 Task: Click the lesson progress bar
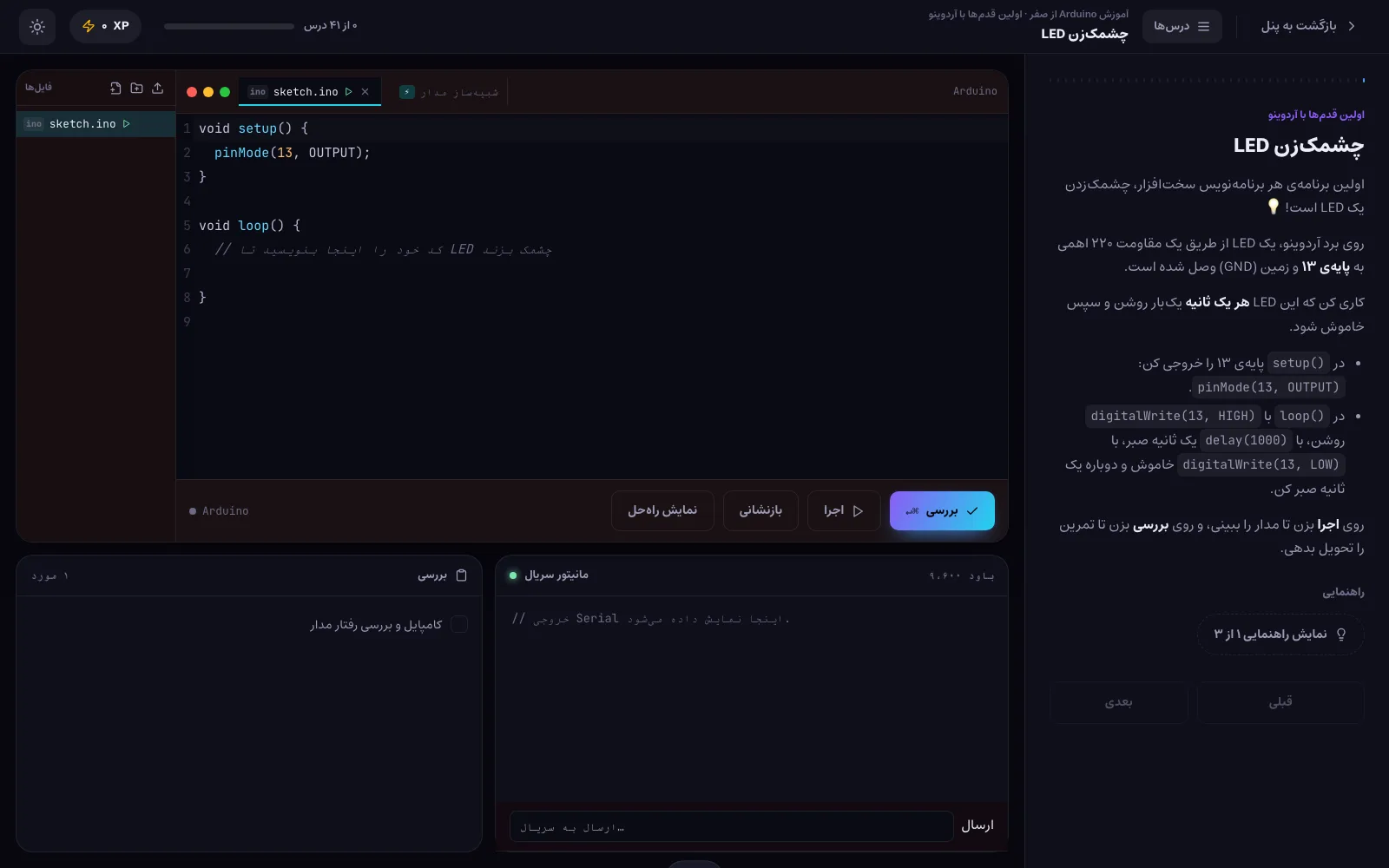pos(229,26)
